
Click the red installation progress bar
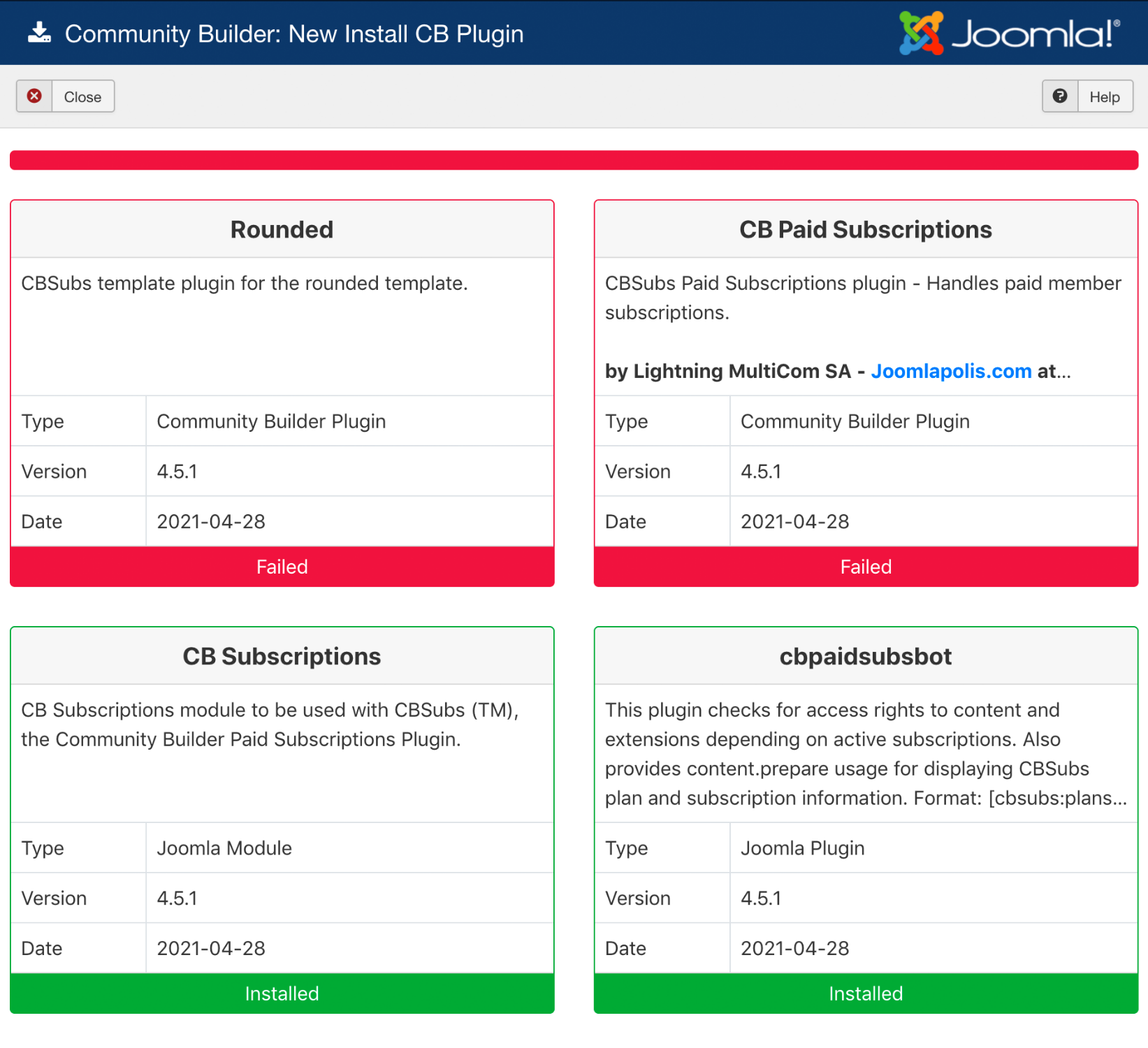574,160
